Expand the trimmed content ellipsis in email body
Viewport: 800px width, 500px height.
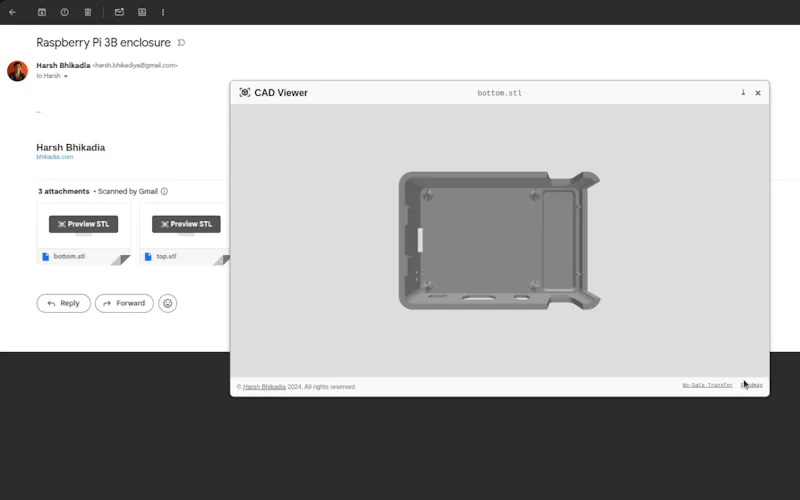39,112
